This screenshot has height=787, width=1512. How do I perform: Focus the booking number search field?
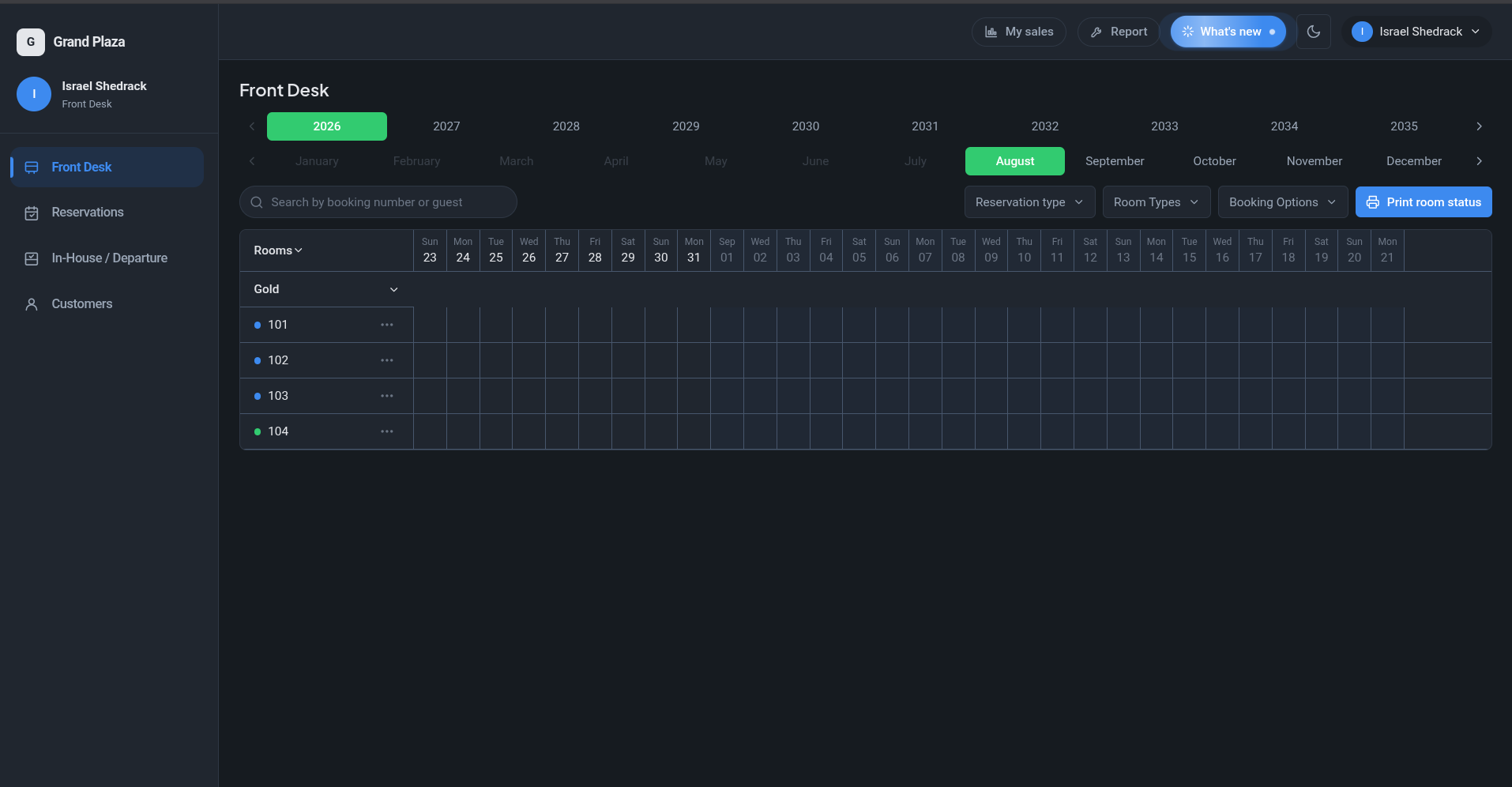(x=378, y=202)
